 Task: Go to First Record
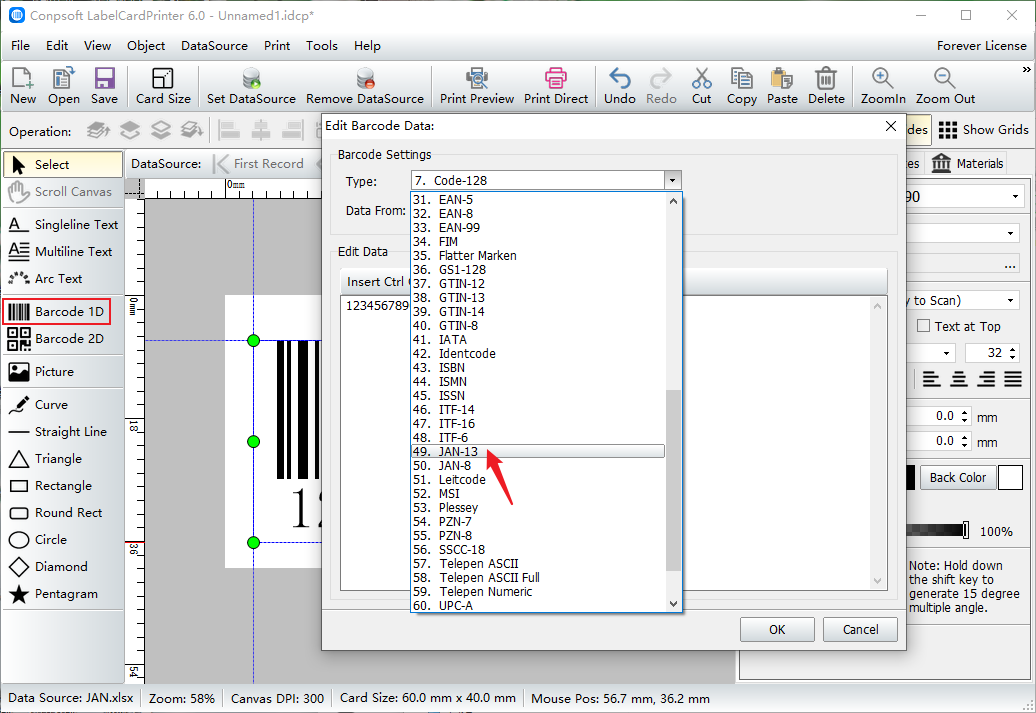(x=260, y=163)
